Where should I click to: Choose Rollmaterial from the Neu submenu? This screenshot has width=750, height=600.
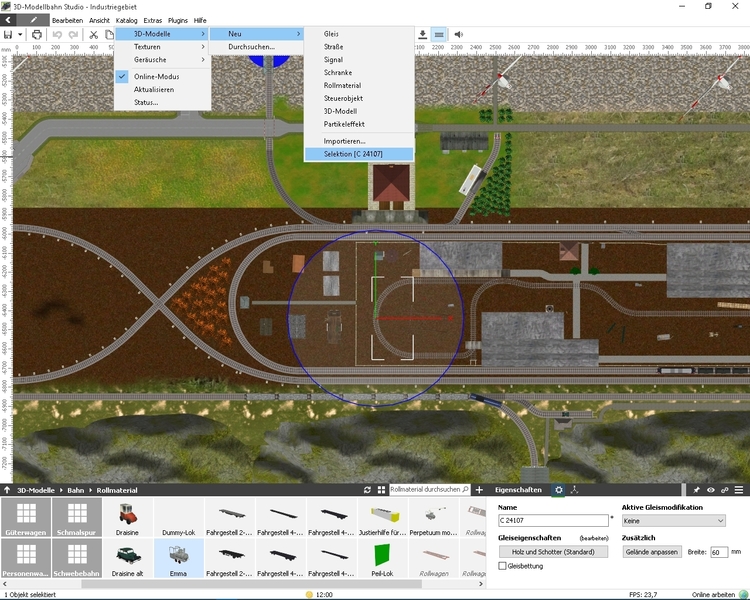[x=343, y=85]
